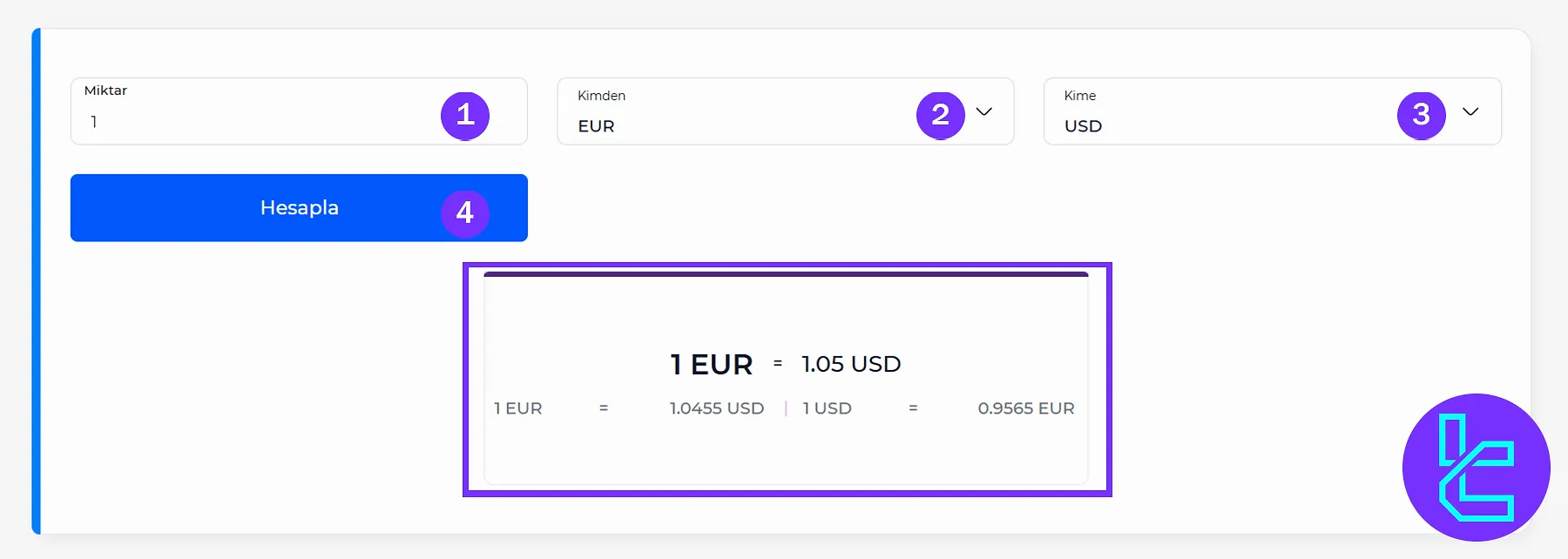Click the 1.0455 USD rate text
This screenshot has height=559, width=1568.
(x=717, y=407)
